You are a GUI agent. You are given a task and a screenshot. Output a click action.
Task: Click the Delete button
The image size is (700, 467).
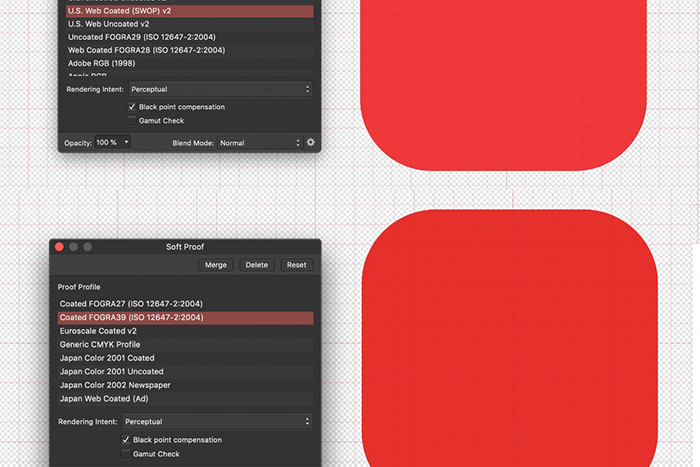[x=256, y=265]
